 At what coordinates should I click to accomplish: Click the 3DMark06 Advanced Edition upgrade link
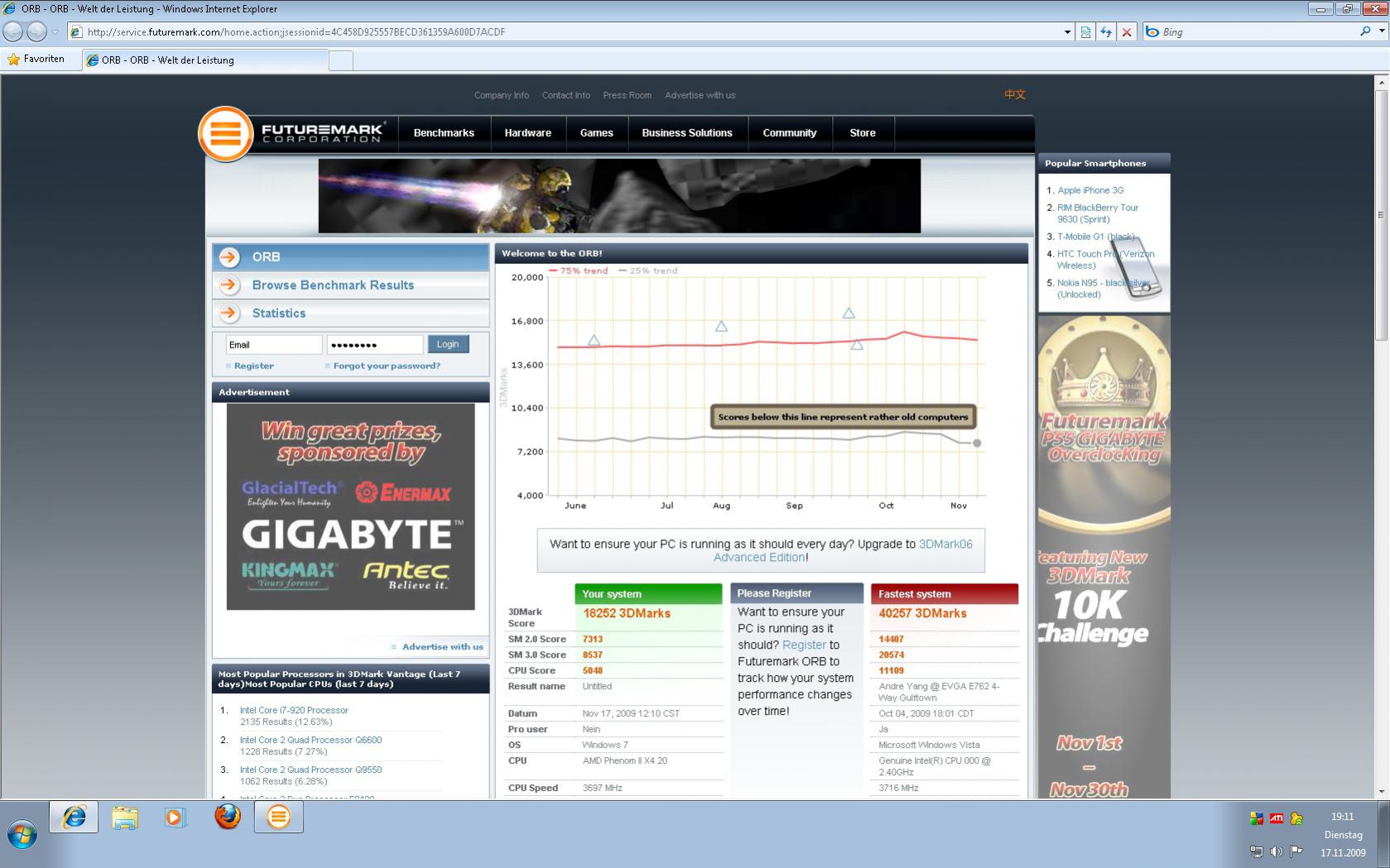tap(843, 551)
